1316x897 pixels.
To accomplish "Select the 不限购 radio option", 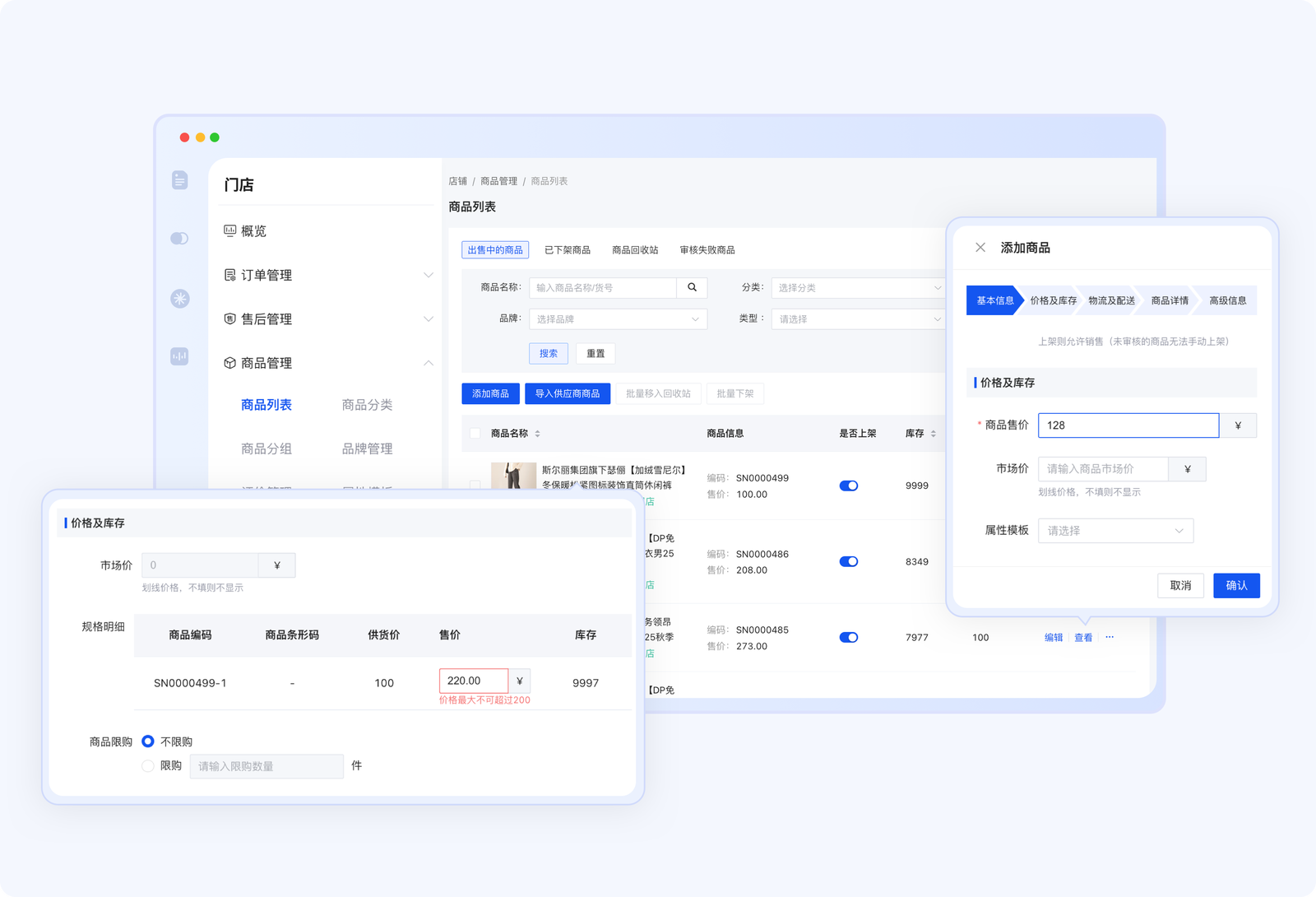I will tap(148, 741).
